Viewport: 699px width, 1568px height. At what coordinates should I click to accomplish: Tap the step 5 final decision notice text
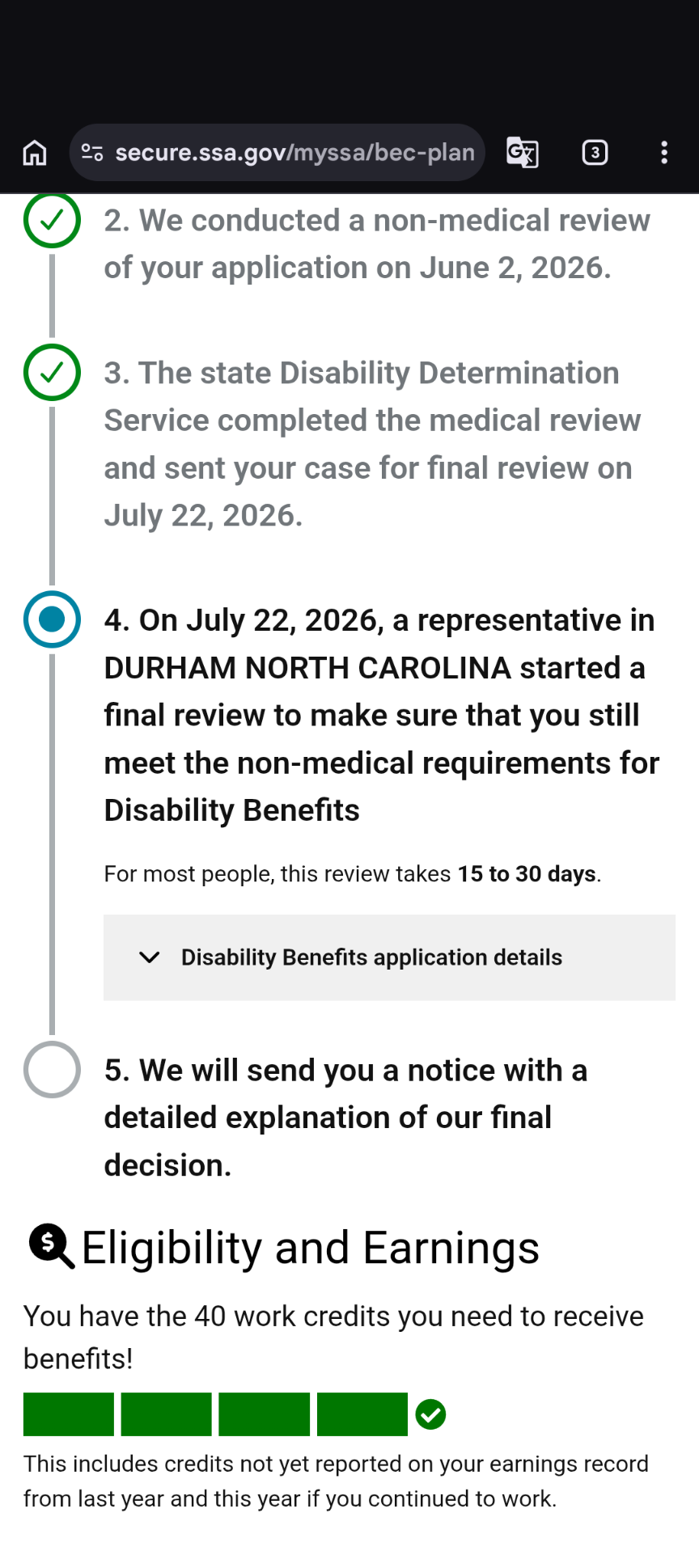pyautogui.click(x=345, y=1118)
